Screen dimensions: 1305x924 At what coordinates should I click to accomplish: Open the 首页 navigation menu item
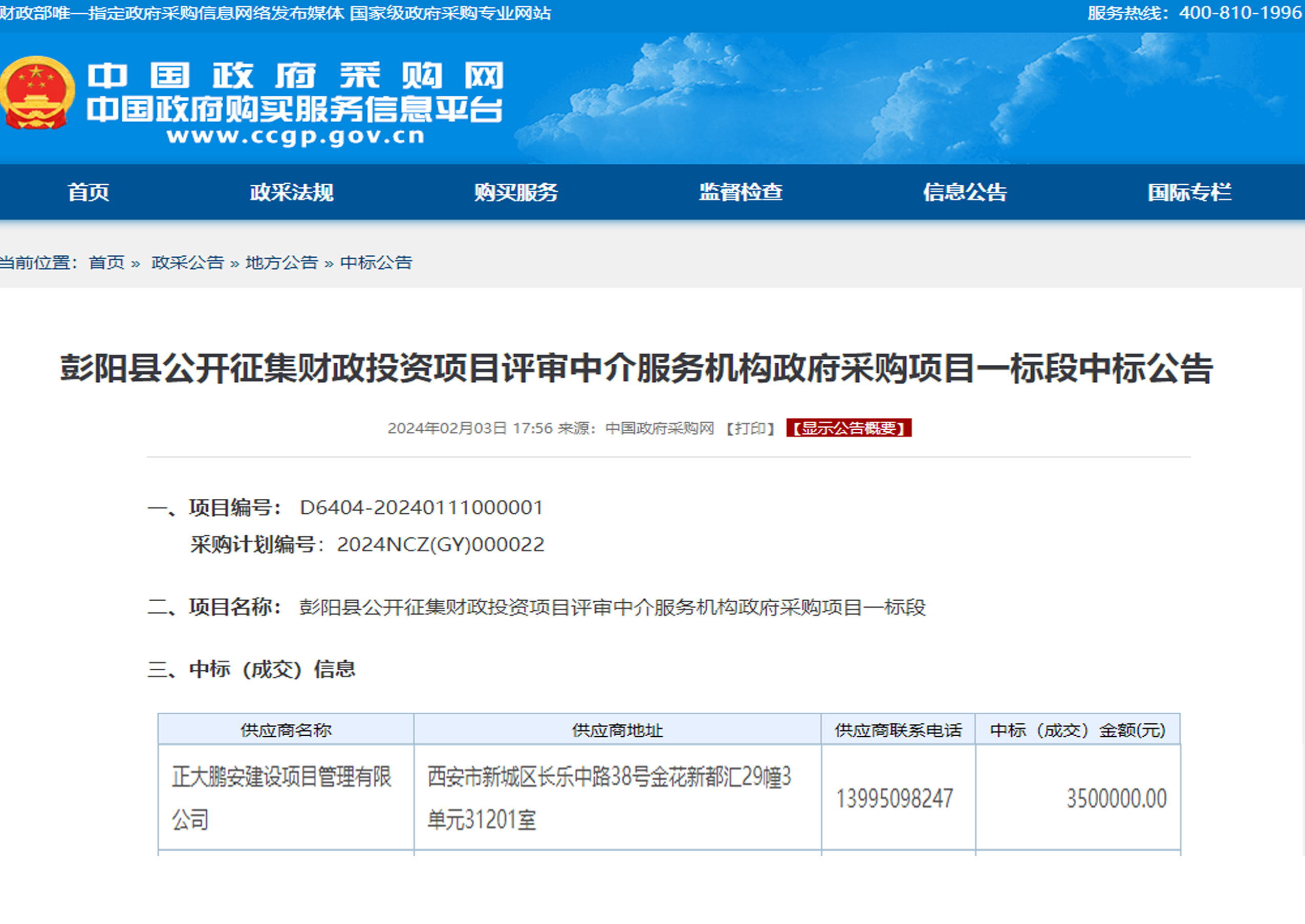[88, 192]
